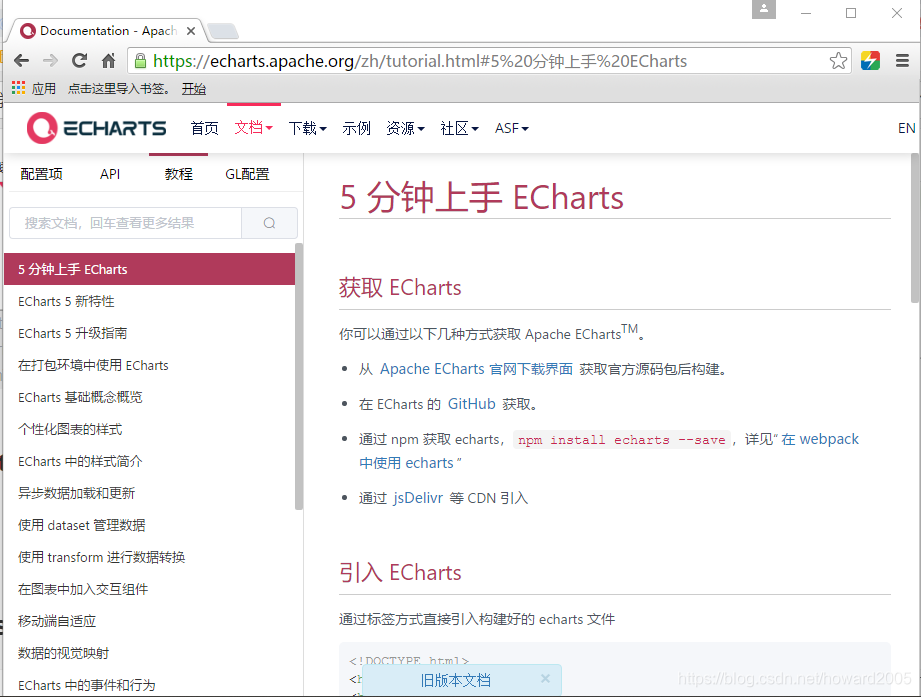Expand the 文档 dropdown menu
The height and width of the screenshot is (697, 921).
coord(254,127)
